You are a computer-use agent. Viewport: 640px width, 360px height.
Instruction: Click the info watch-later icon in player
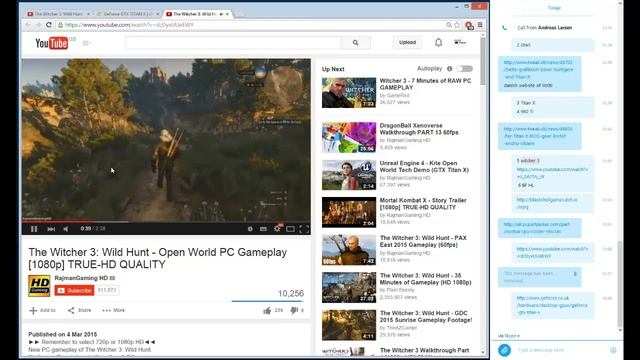pyautogui.click(x=250, y=229)
